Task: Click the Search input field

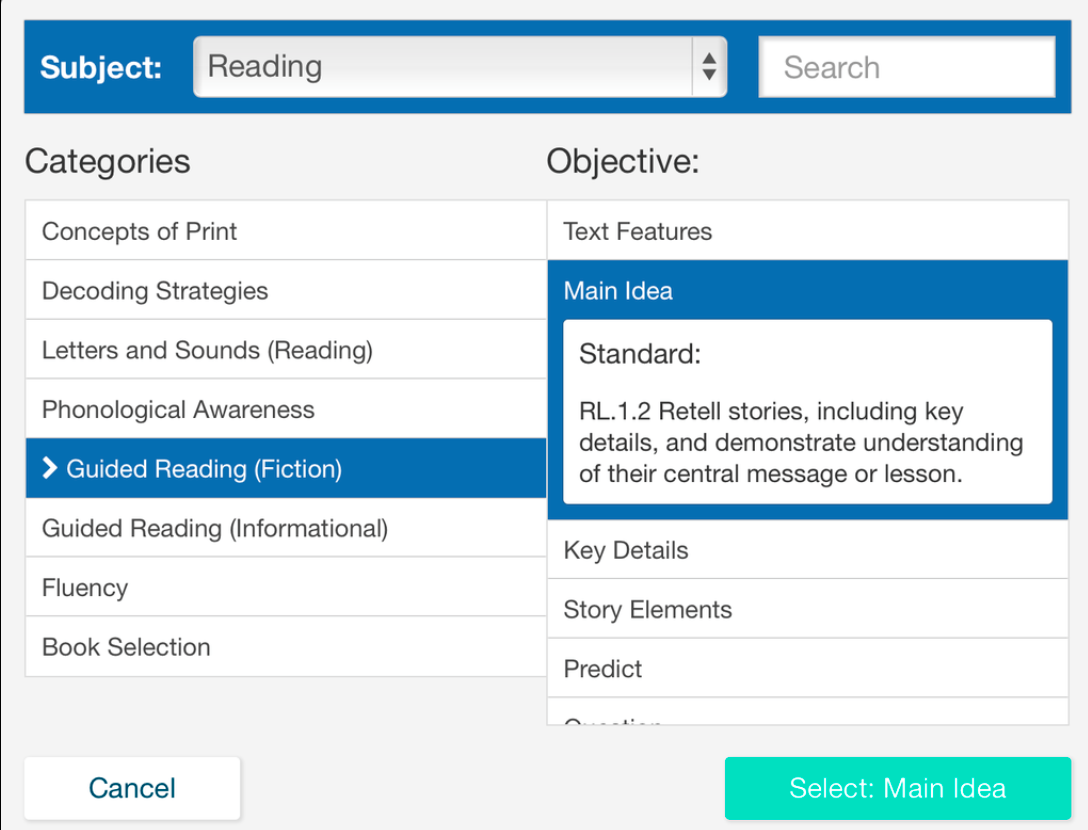Action: 906,67
